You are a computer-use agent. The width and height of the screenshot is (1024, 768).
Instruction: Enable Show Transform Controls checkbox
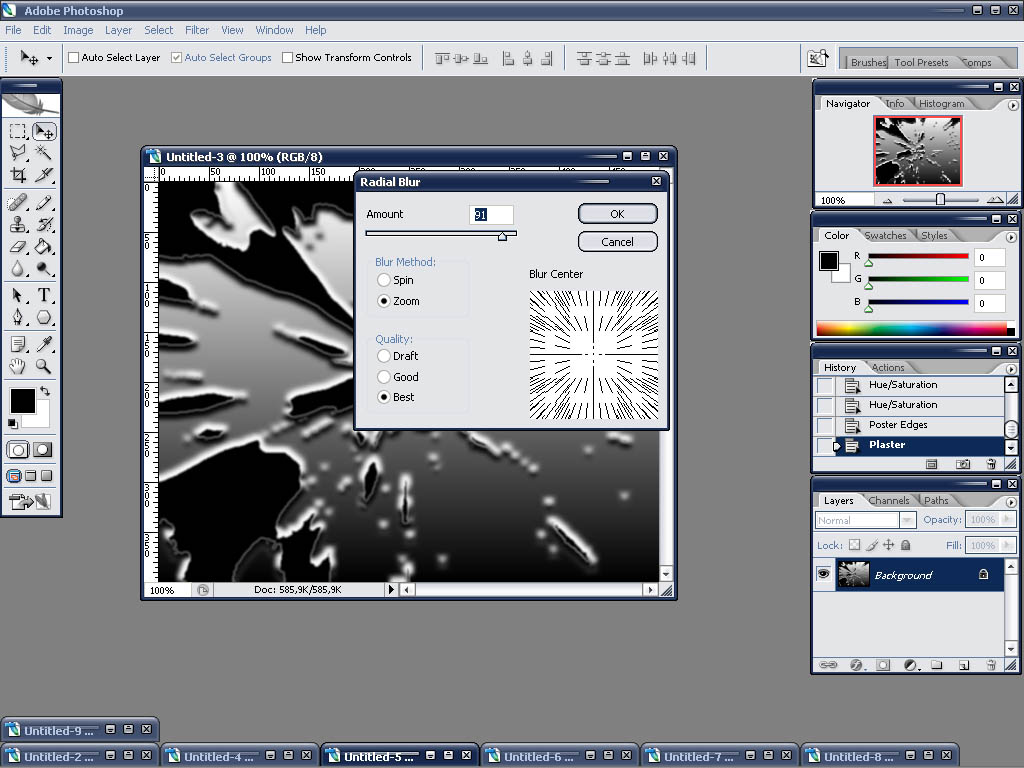288,58
